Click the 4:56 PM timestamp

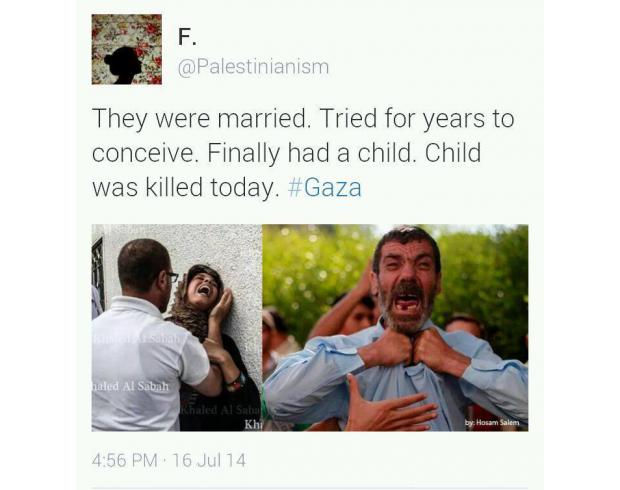[125, 460]
